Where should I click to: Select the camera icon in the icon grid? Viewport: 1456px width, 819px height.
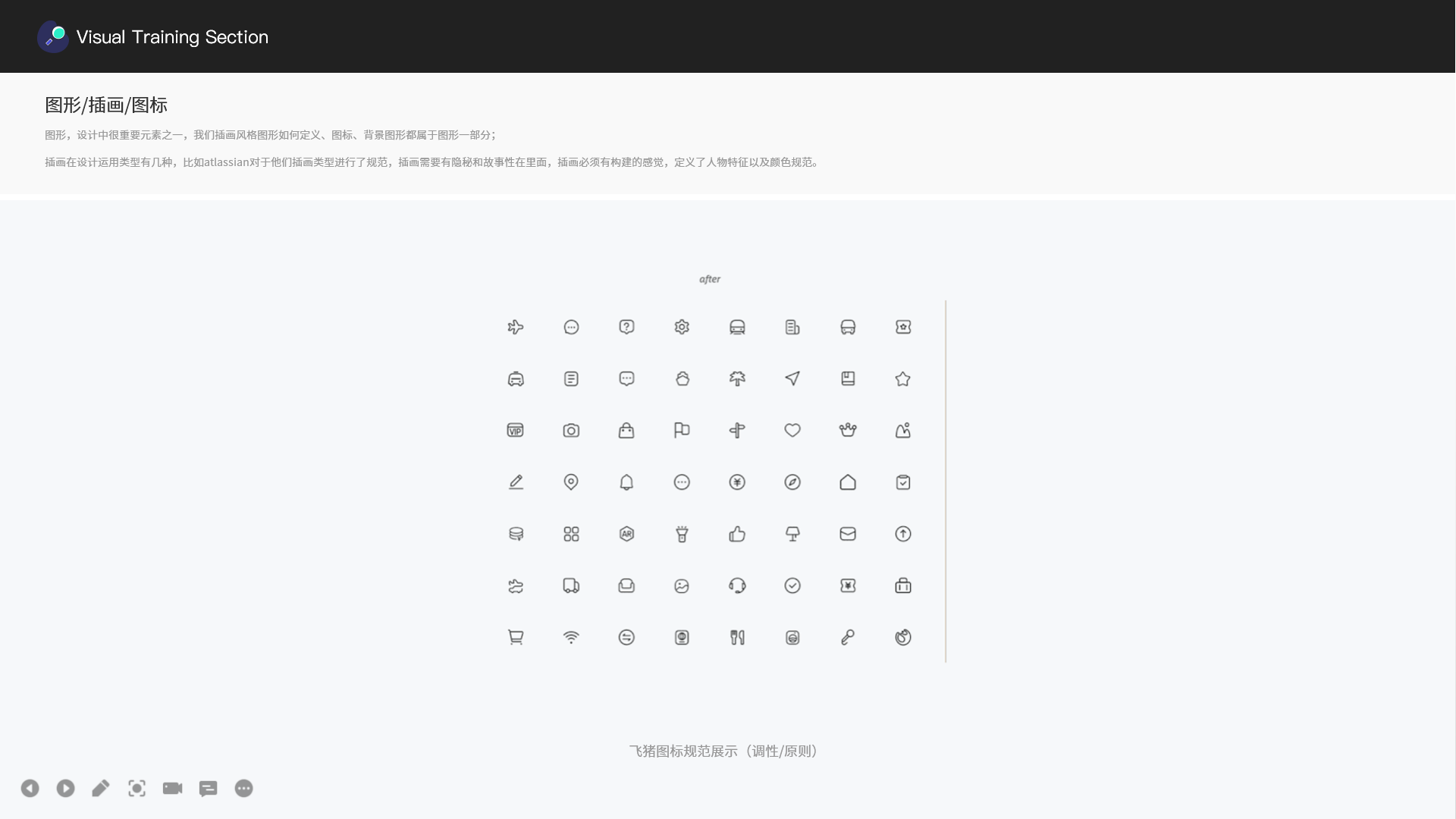click(x=571, y=430)
